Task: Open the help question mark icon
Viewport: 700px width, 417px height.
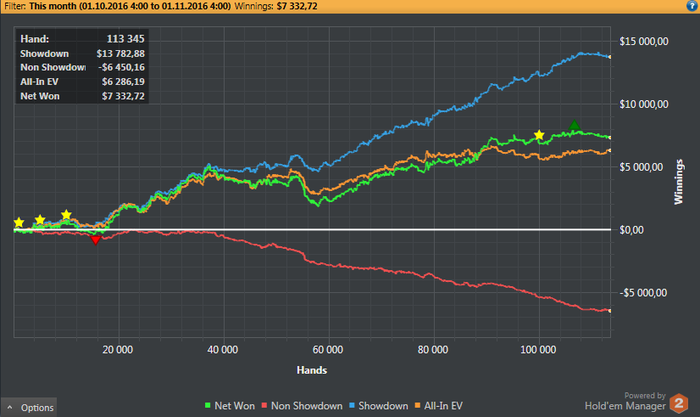Action: [x=692, y=6]
